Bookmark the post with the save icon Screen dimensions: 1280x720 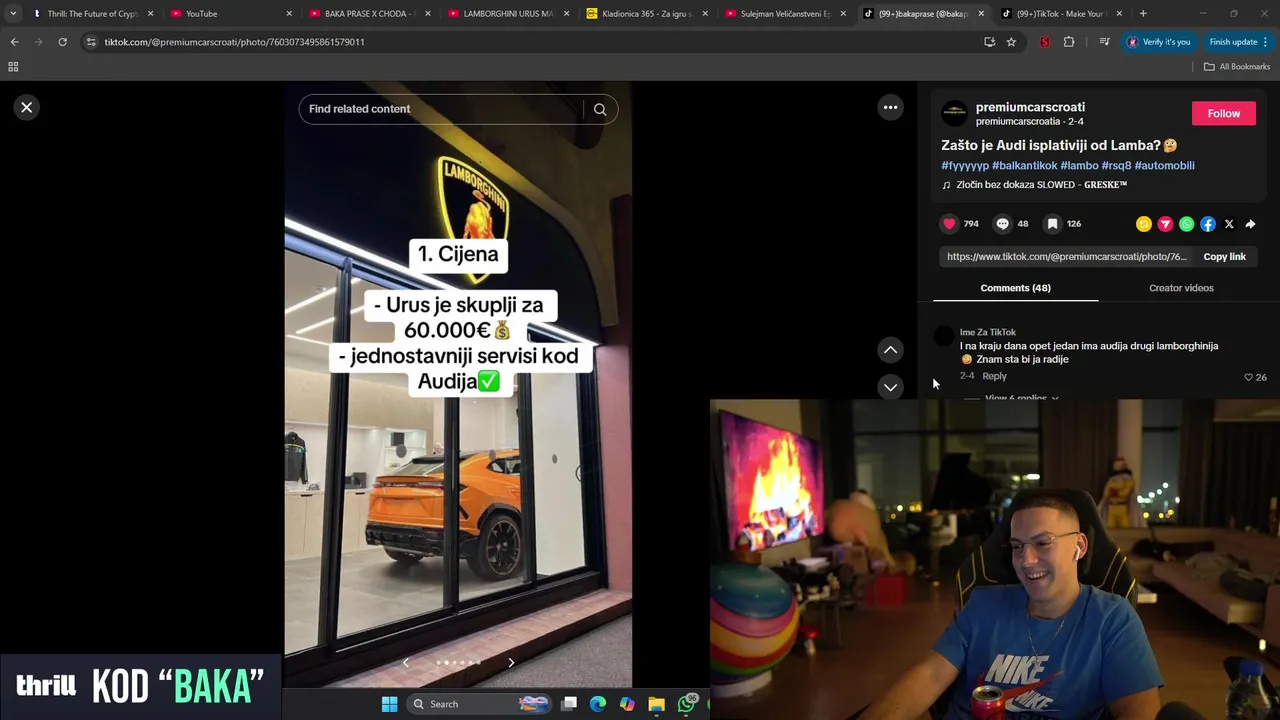1052,224
